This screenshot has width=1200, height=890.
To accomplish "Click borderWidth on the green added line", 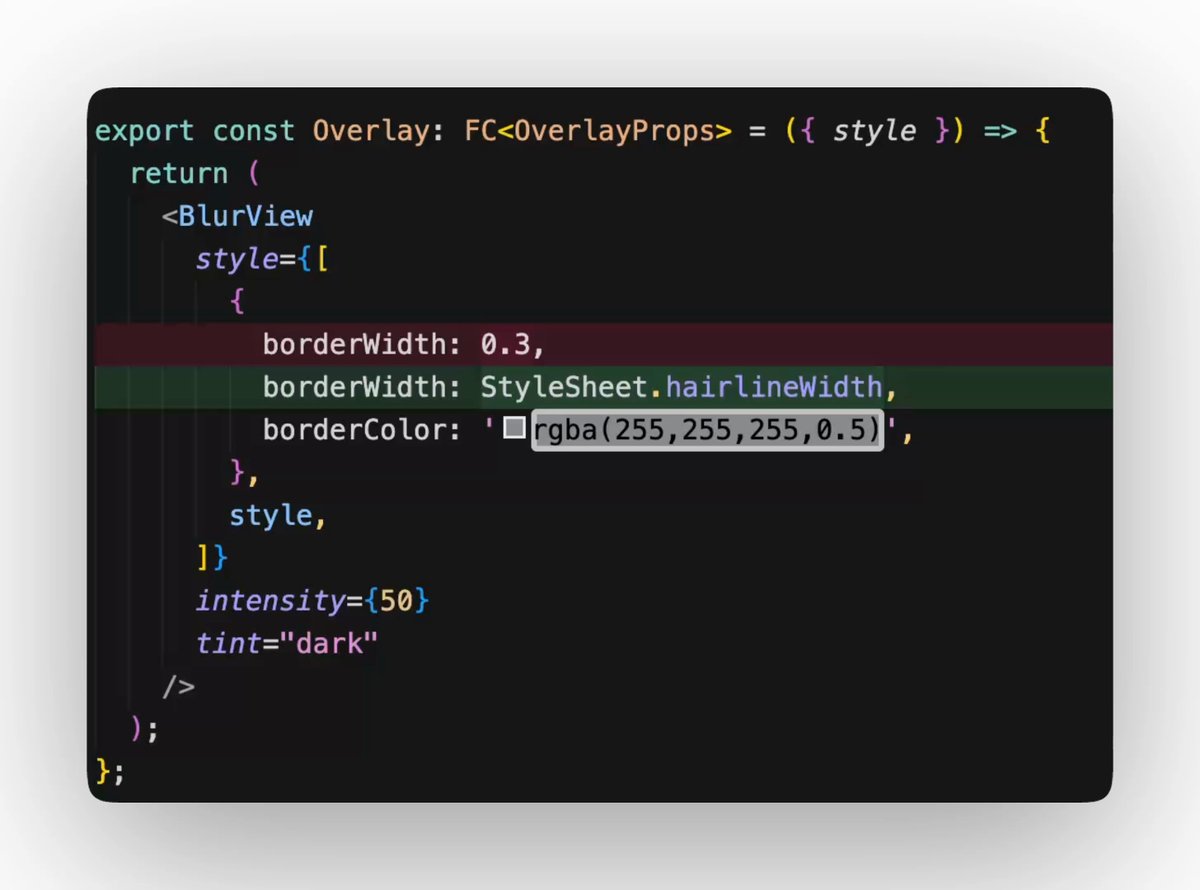I will pyautogui.click(x=355, y=386).
